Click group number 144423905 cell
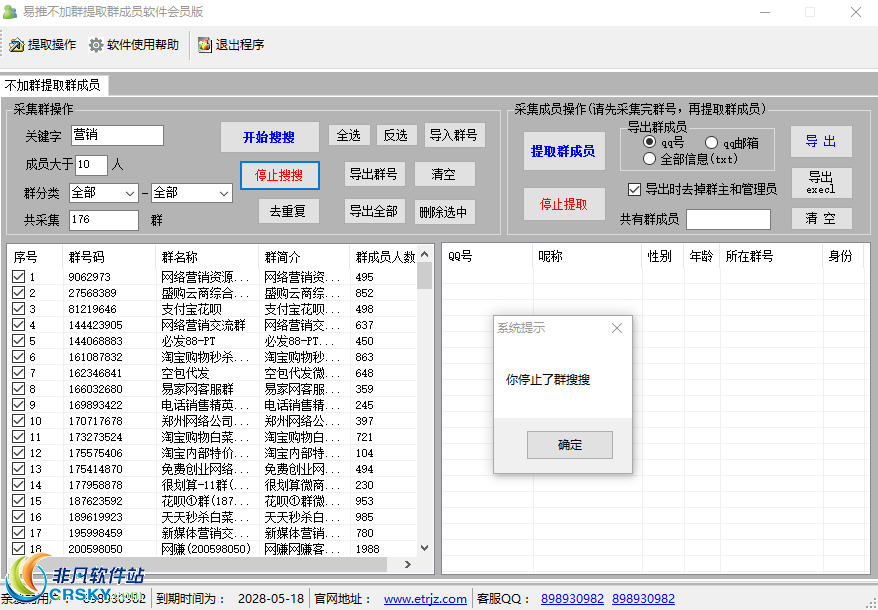 (x=95, y=325)
